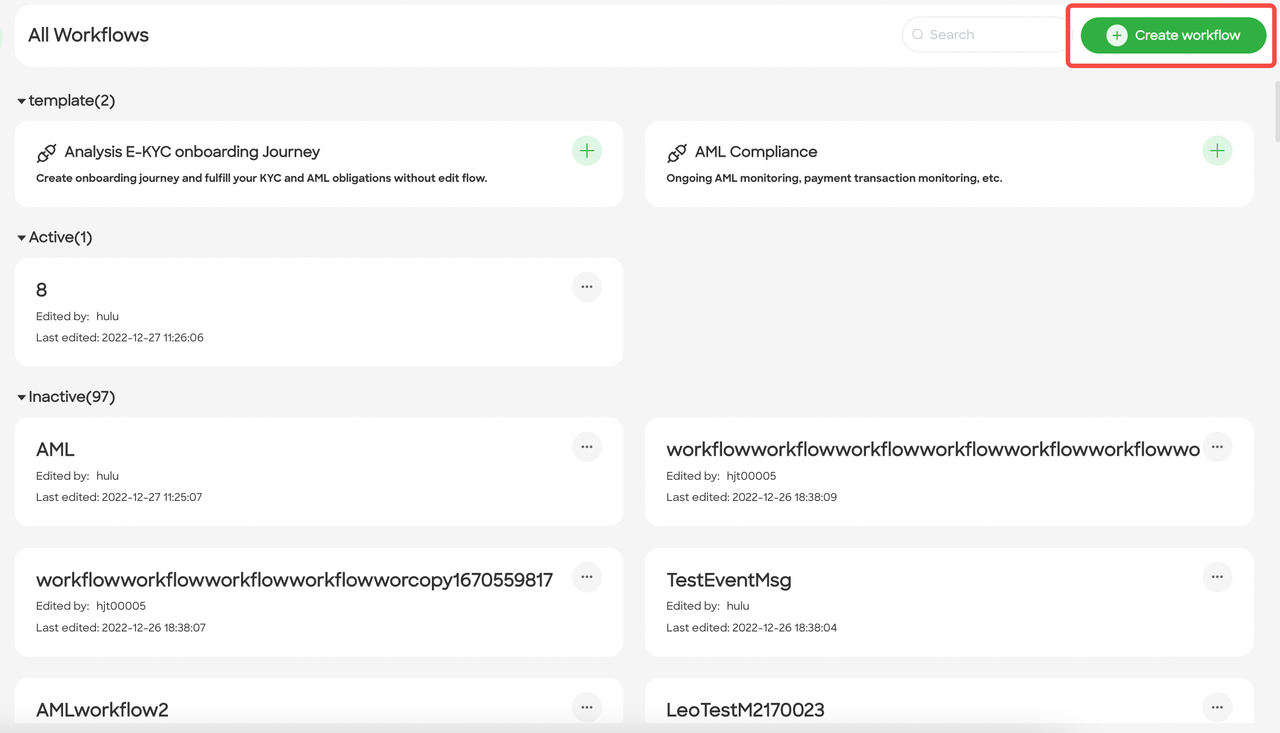
Task: Click the All Workflows heading
Action: click(88, 34)
